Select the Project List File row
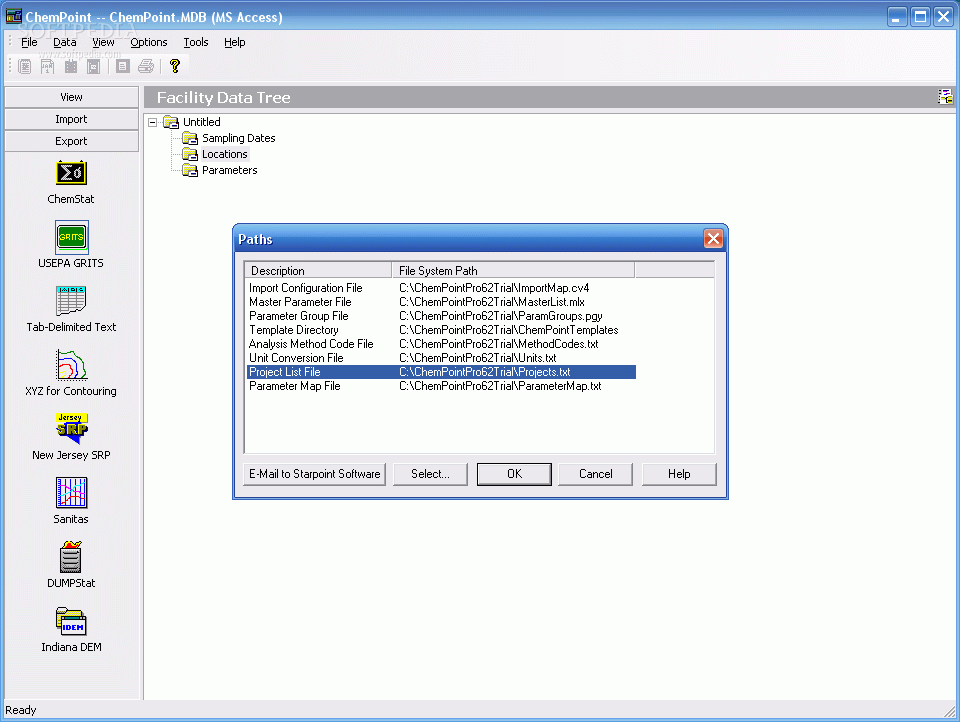Image resolution: width=960 pixels, height=722 pixels. click(x=441, y=372)
